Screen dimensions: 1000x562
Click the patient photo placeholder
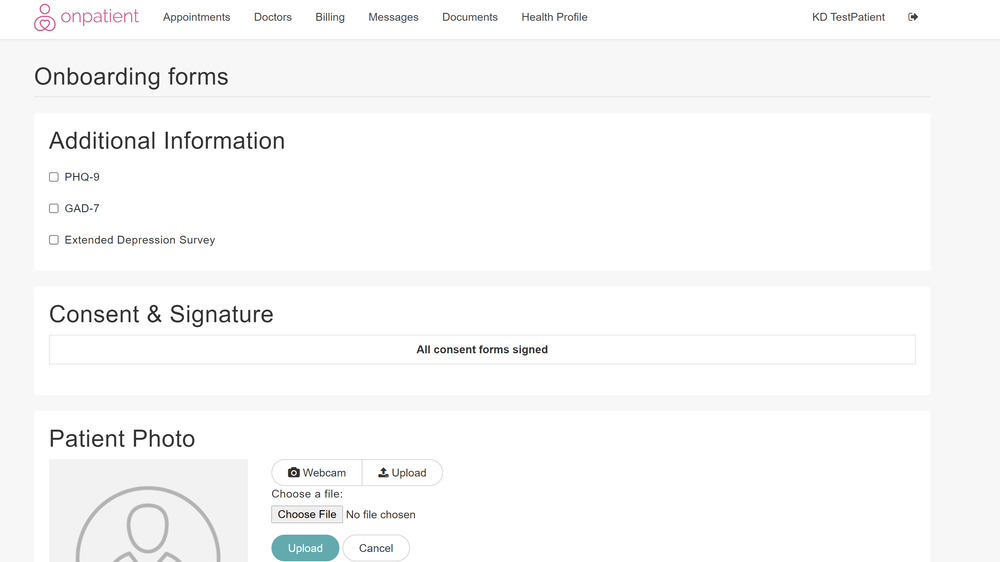(x=149, y=510)
